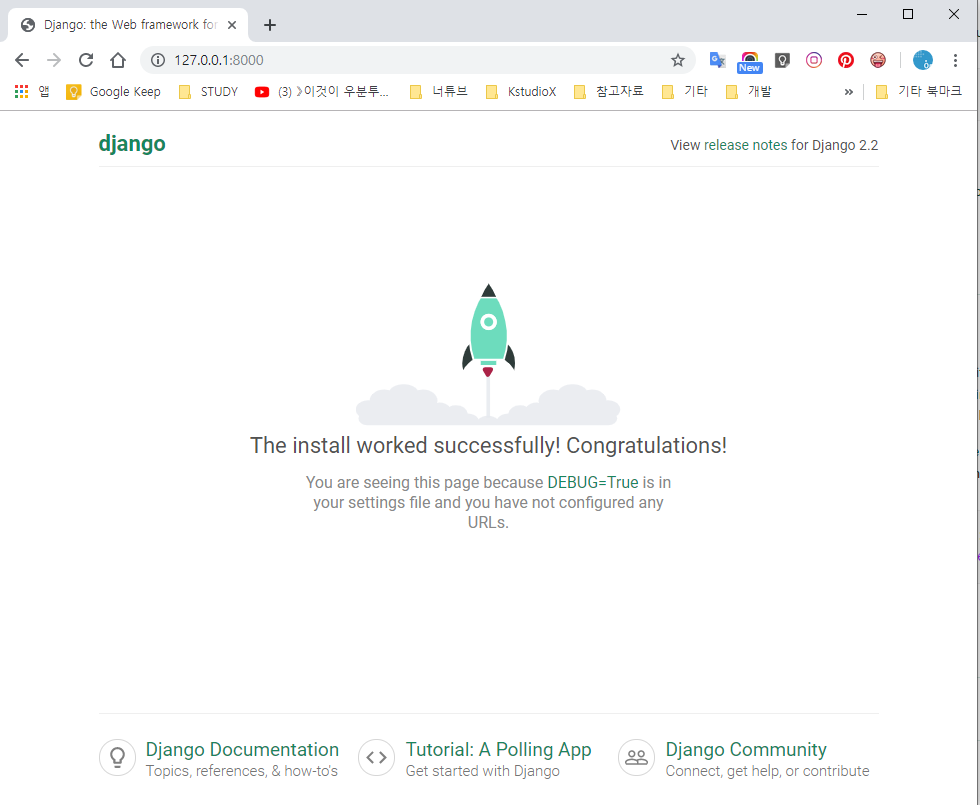Open the Django Documentation link
The image size is (980, 805).
click(241, 750)
